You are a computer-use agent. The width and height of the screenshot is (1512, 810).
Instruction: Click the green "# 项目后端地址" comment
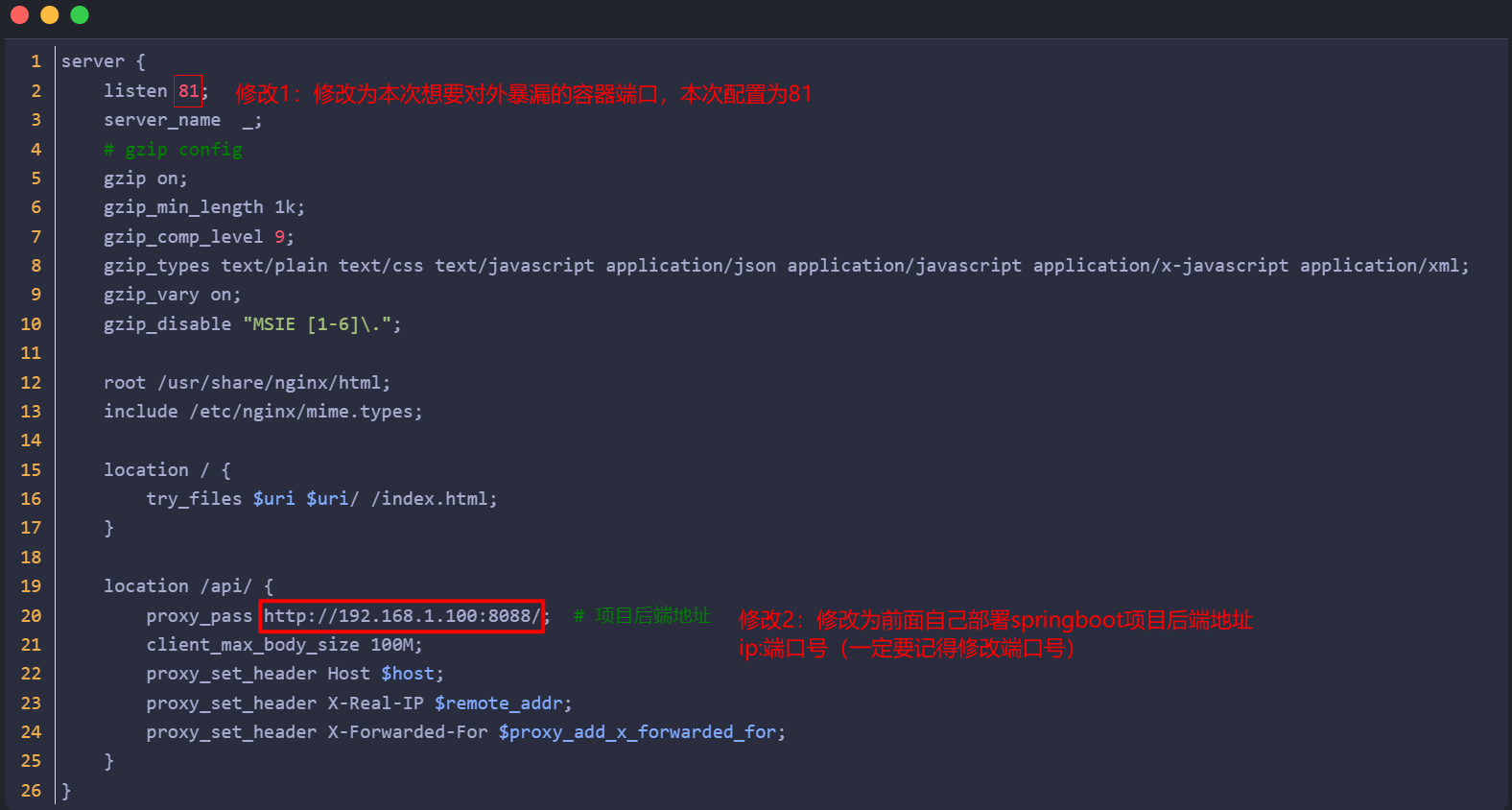[643, 616]
